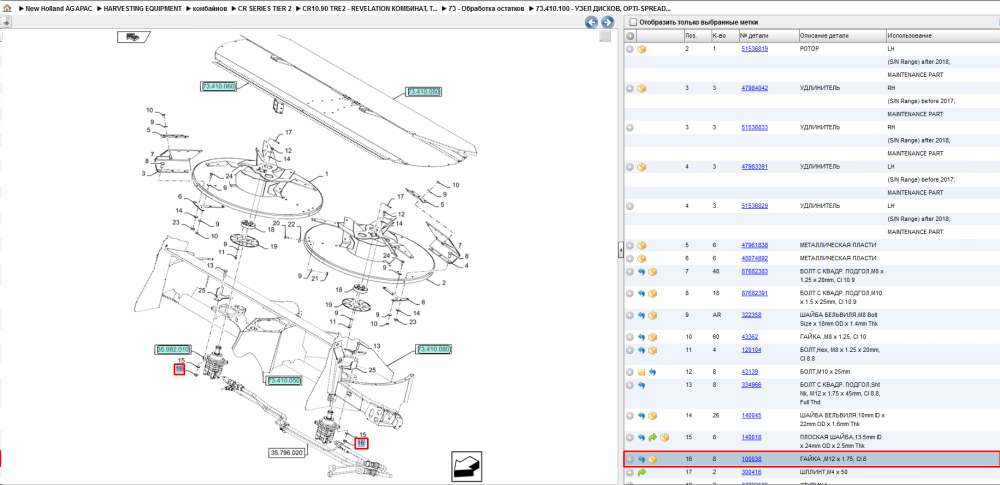Click the machine orientation icon above diagram
This screenshot has width=1000, height=485.
point(133,37)
